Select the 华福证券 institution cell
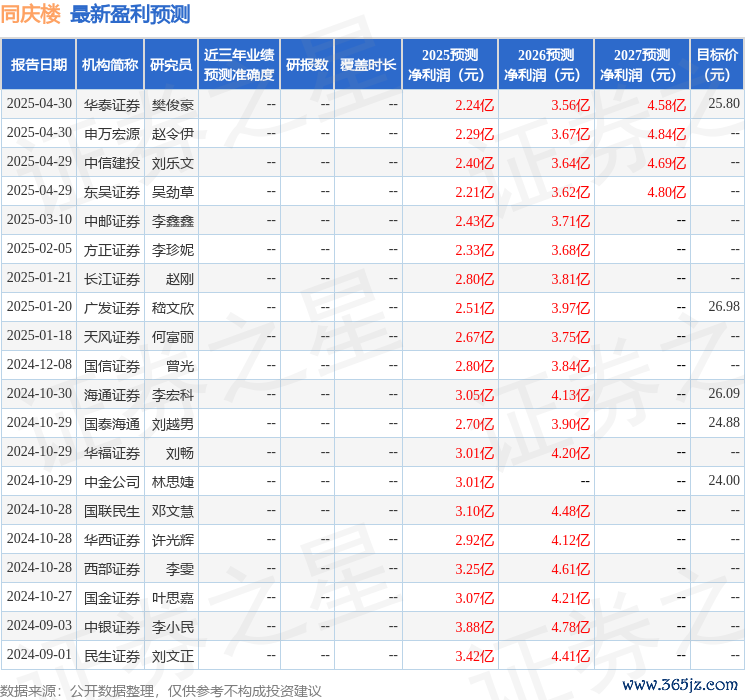Screen dimensions: 745x700 click(x=112, y=452)
